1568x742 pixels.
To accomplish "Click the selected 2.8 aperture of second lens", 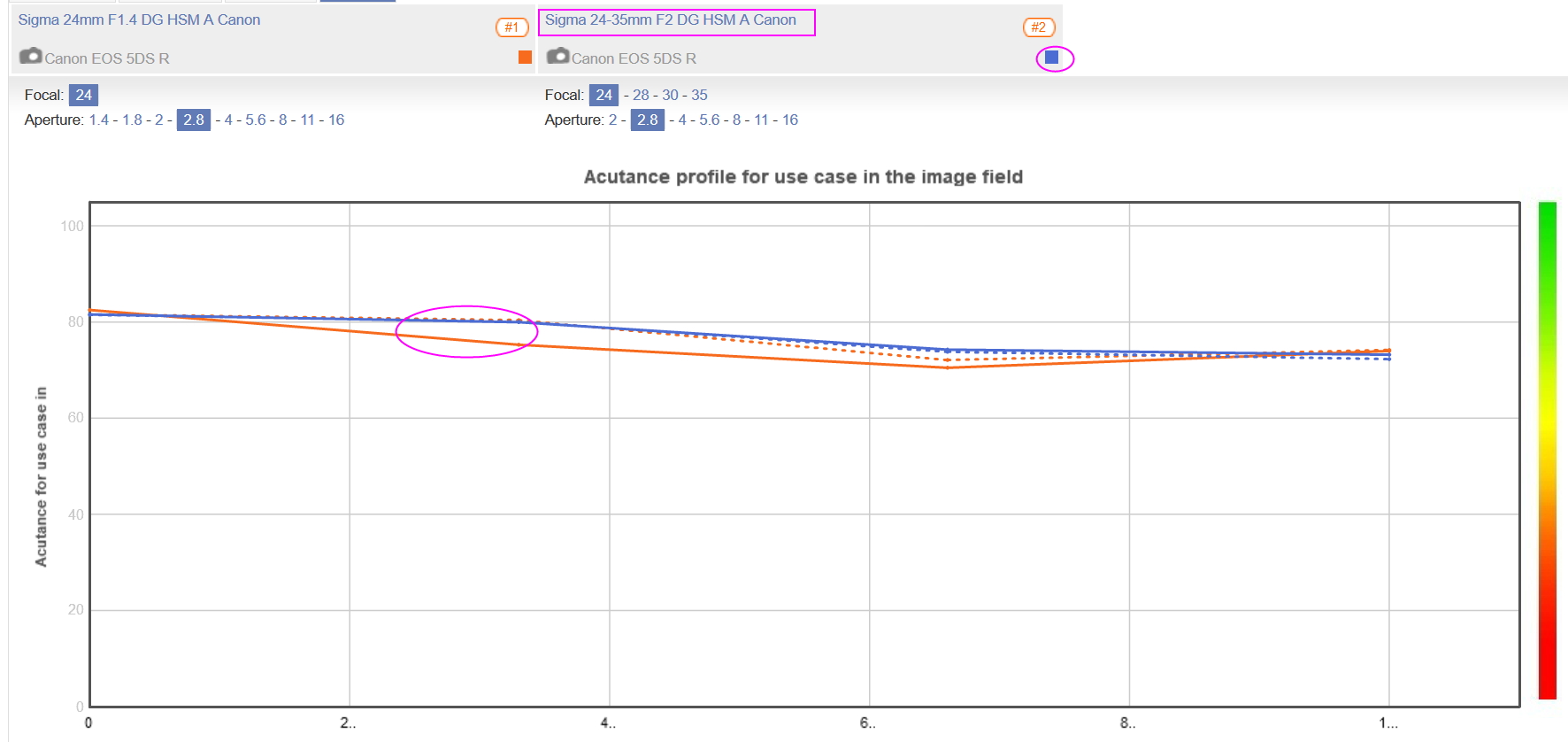I will pos(647,120).
